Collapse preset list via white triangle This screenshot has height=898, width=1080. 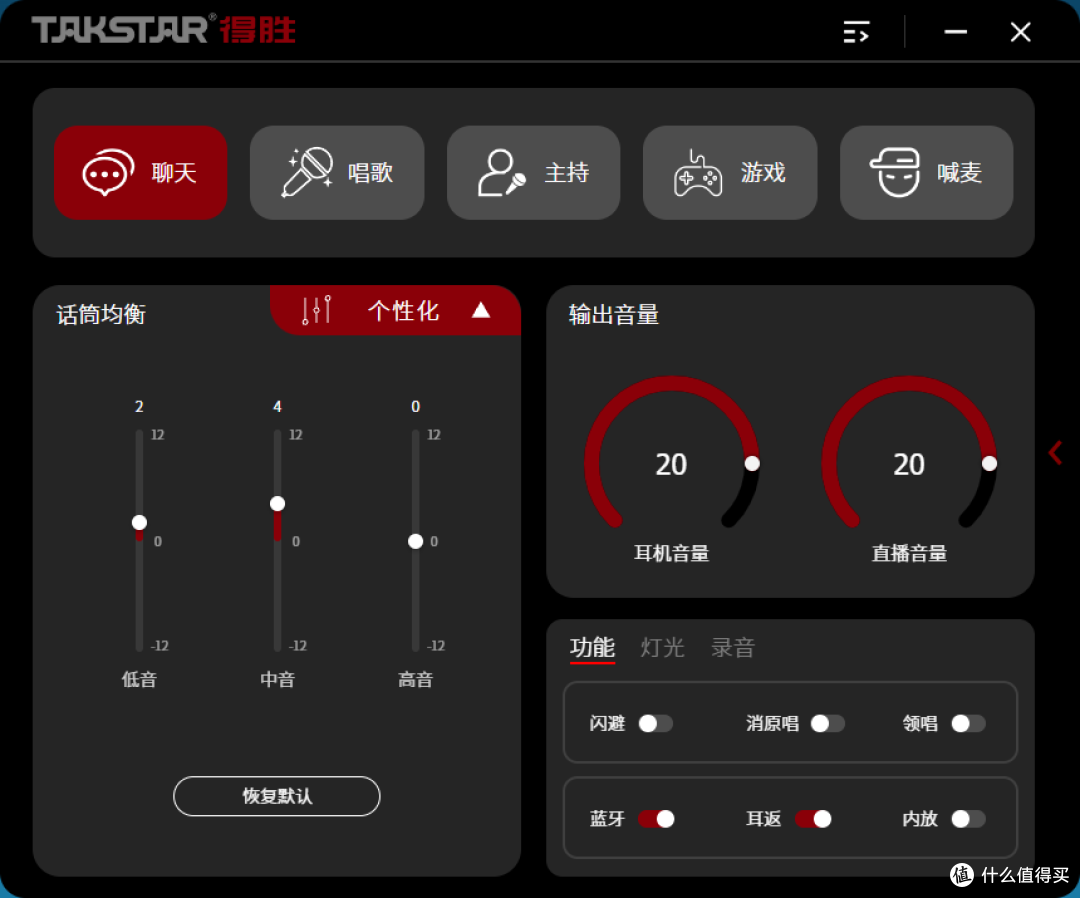[x=481, y=310]
